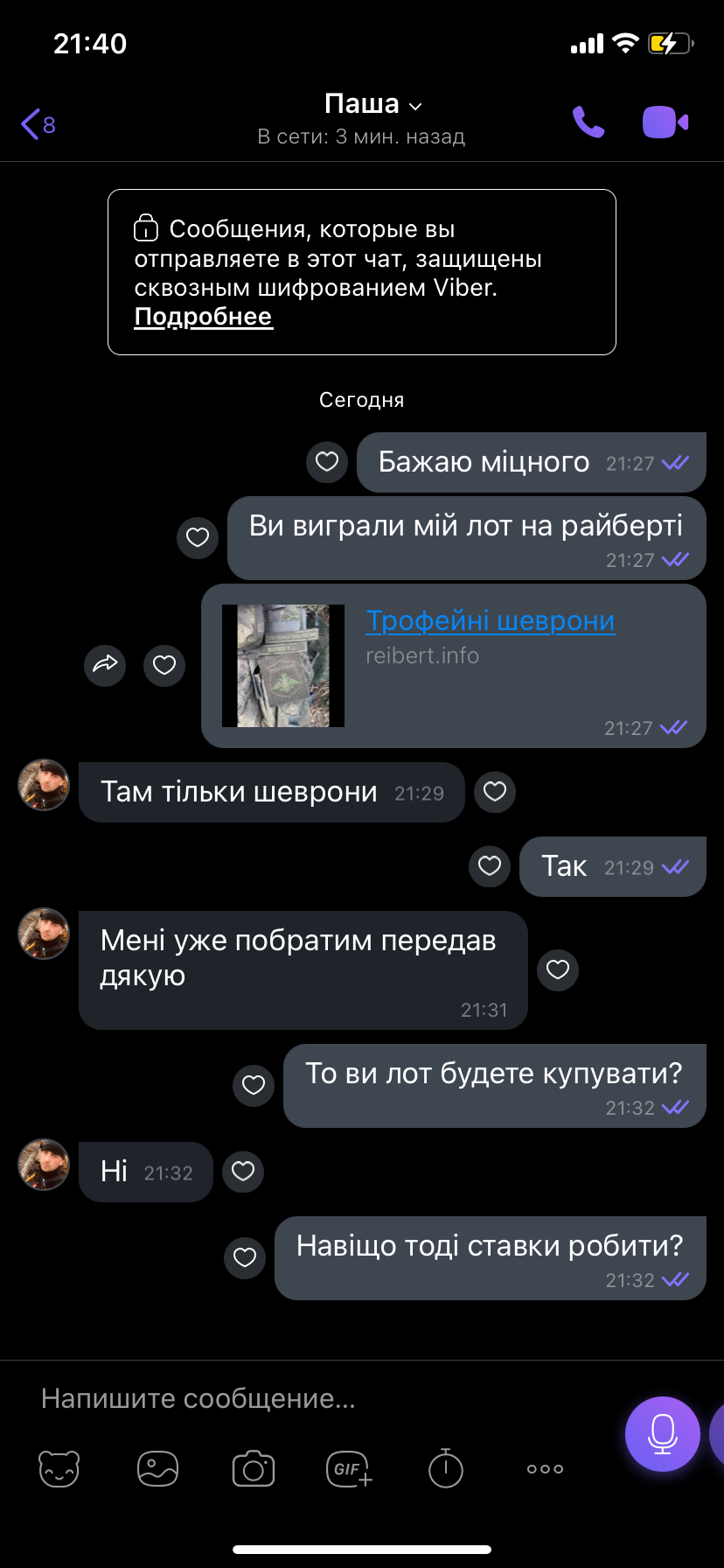The width and height of the screenshot is (724, 1568).
Task: Open more options three-dots menu
Action: click(x=545, y=1468)
